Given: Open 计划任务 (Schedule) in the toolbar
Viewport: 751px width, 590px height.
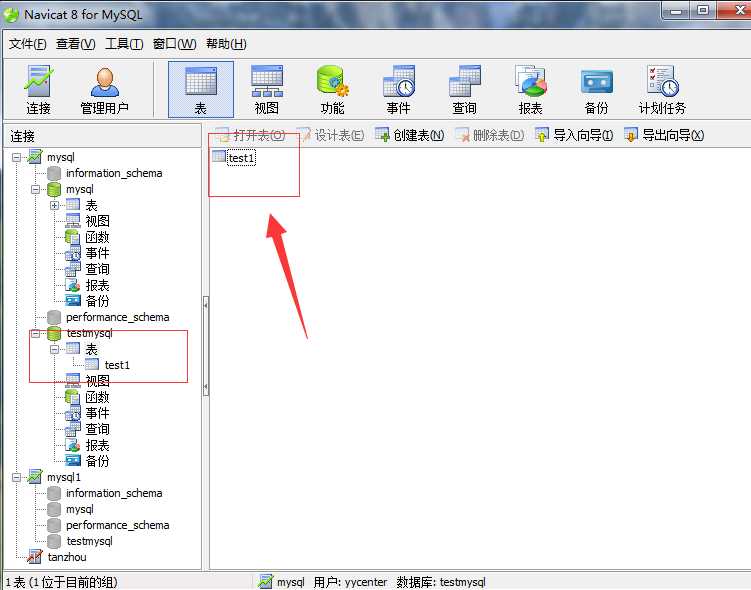Looking at the screenshot, I should click(662, 90).
